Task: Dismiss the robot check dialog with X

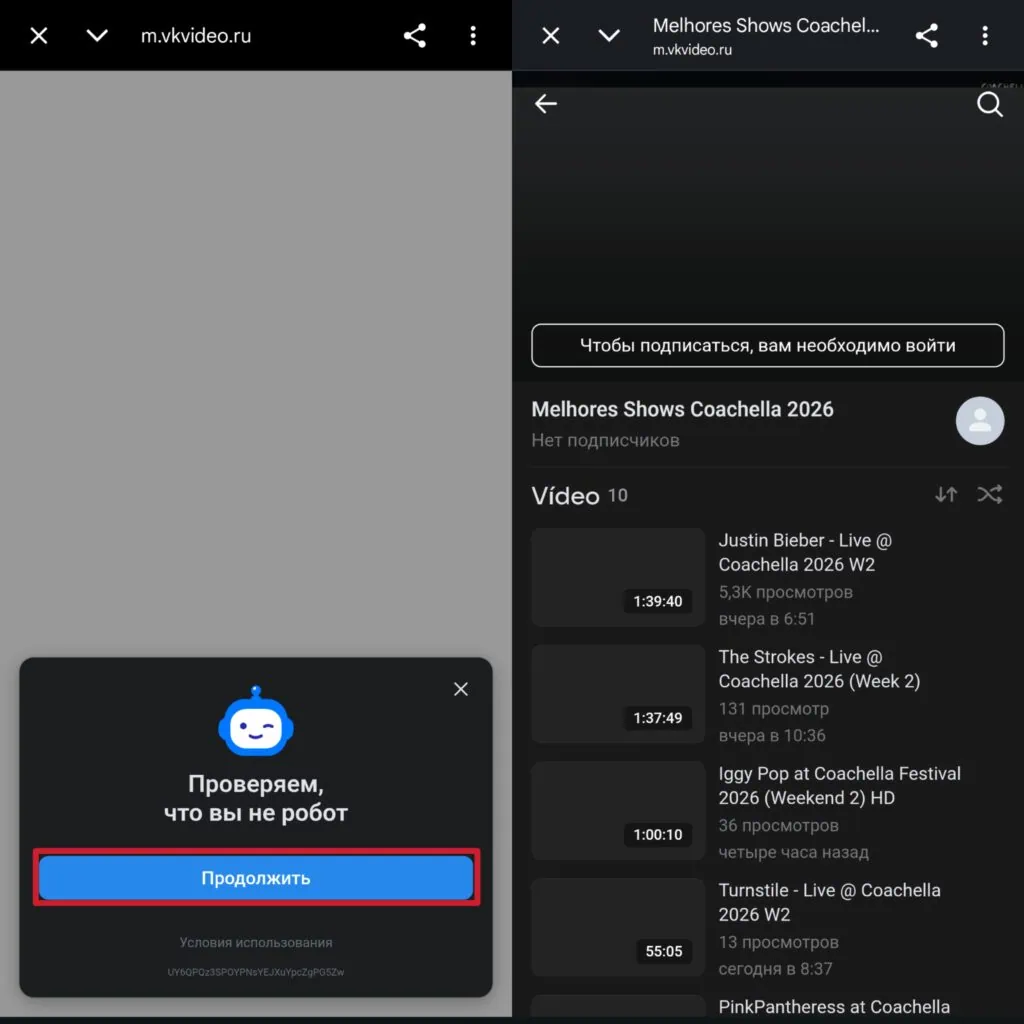Action: [x=461, y=689]
